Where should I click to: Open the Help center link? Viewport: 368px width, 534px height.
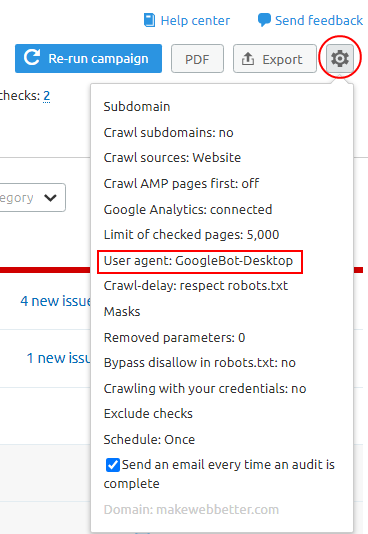point(195,20)
